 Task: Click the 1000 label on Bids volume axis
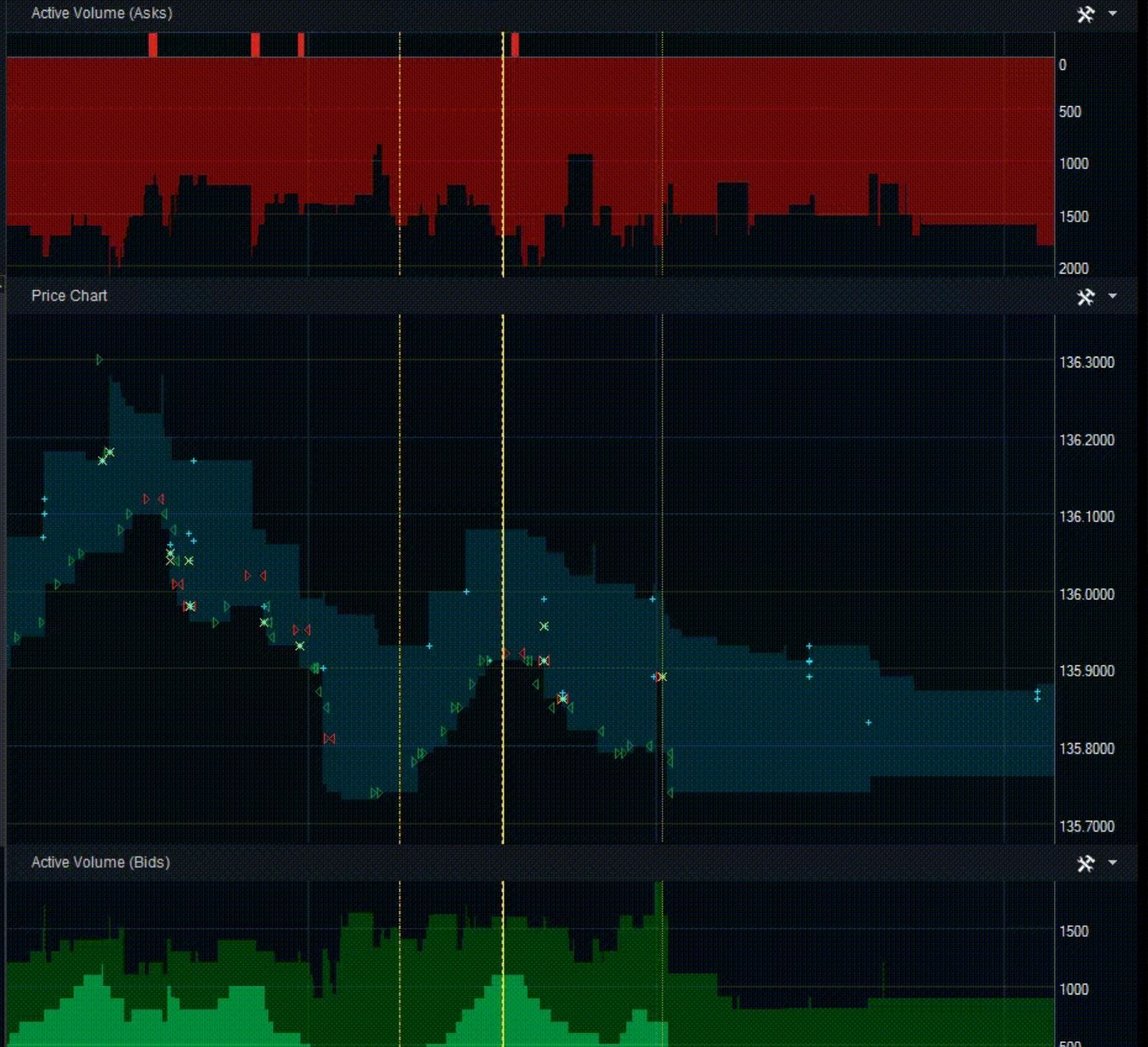(1073, 989)
